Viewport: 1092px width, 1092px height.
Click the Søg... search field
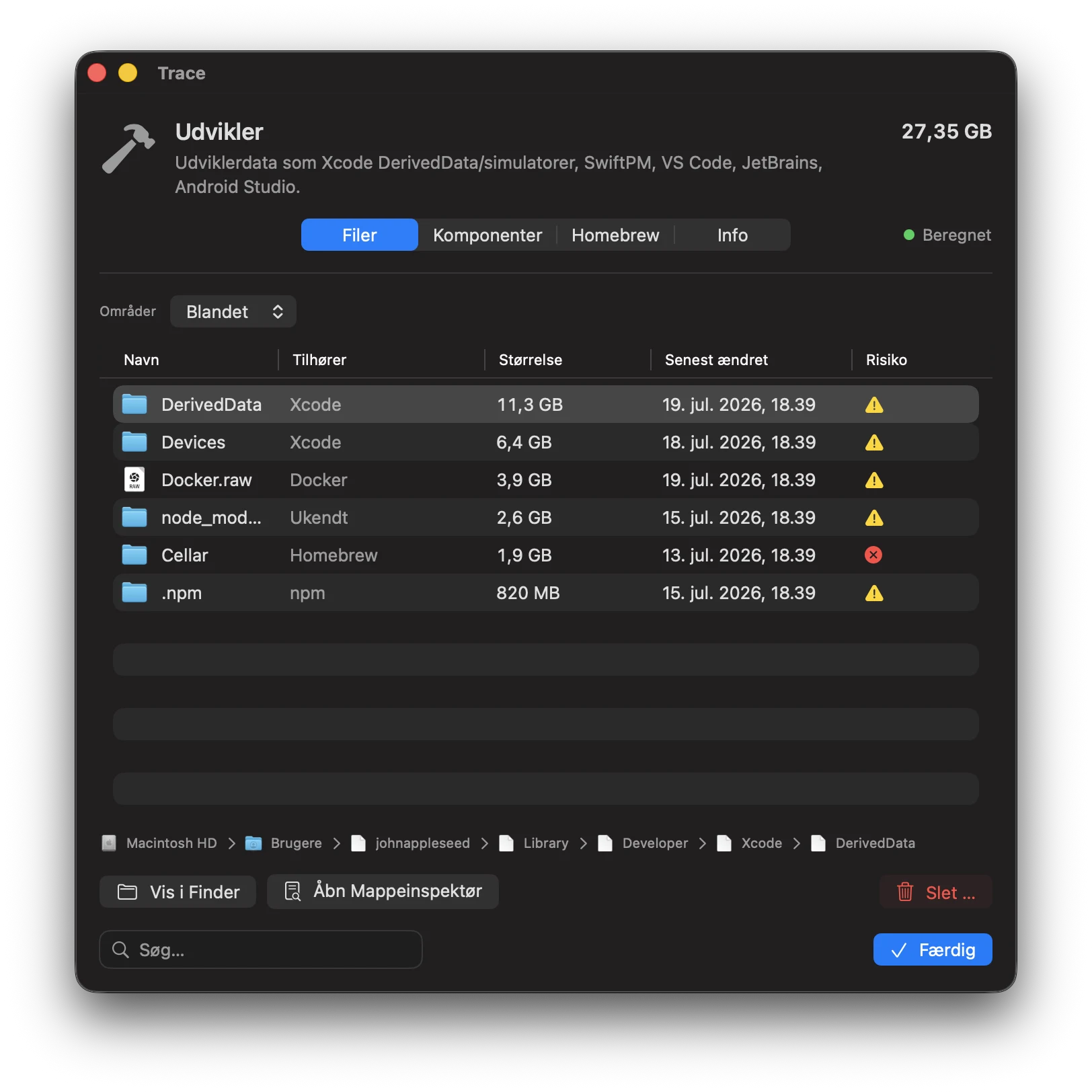(261, 949)
